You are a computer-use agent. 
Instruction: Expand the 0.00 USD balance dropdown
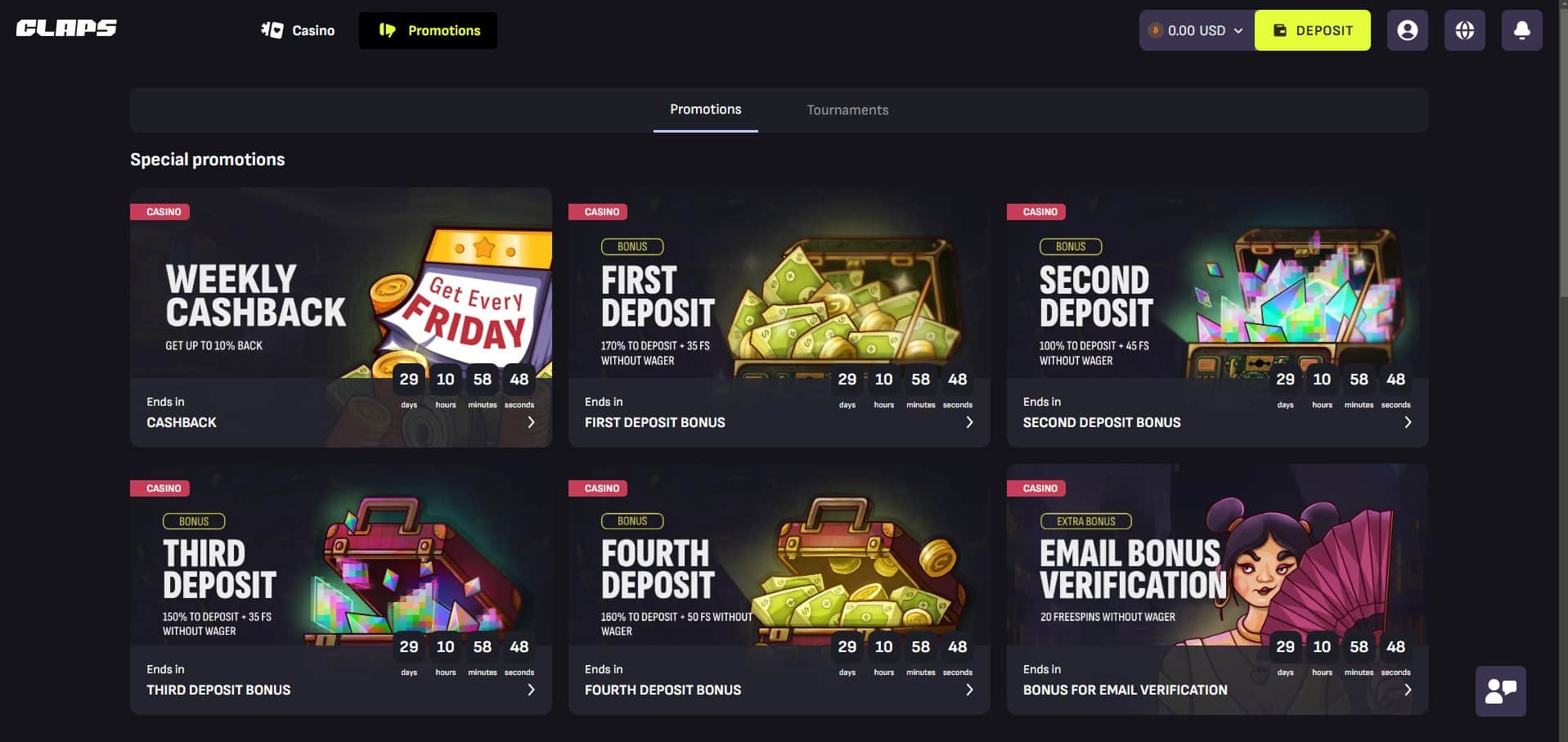[1197, 30]
